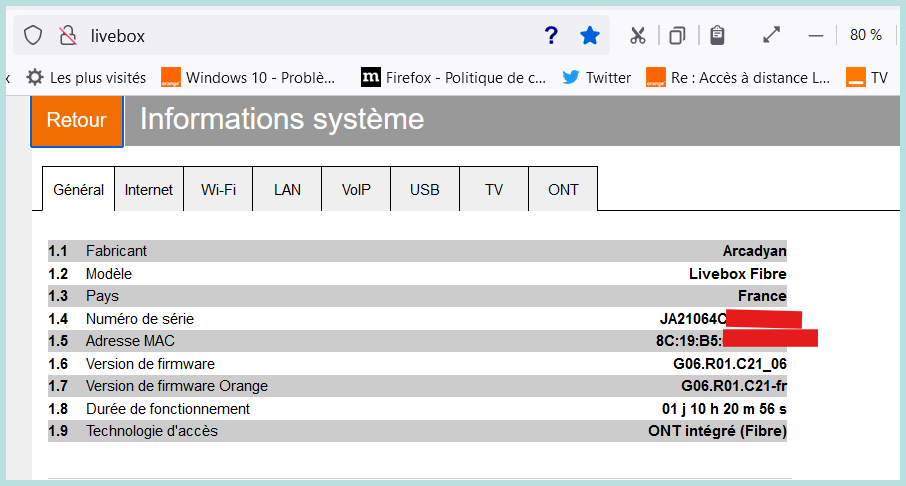This screenshot has width=906, height=486.
Task: Click the address bar showing livebox
Action: pos(300,35)
